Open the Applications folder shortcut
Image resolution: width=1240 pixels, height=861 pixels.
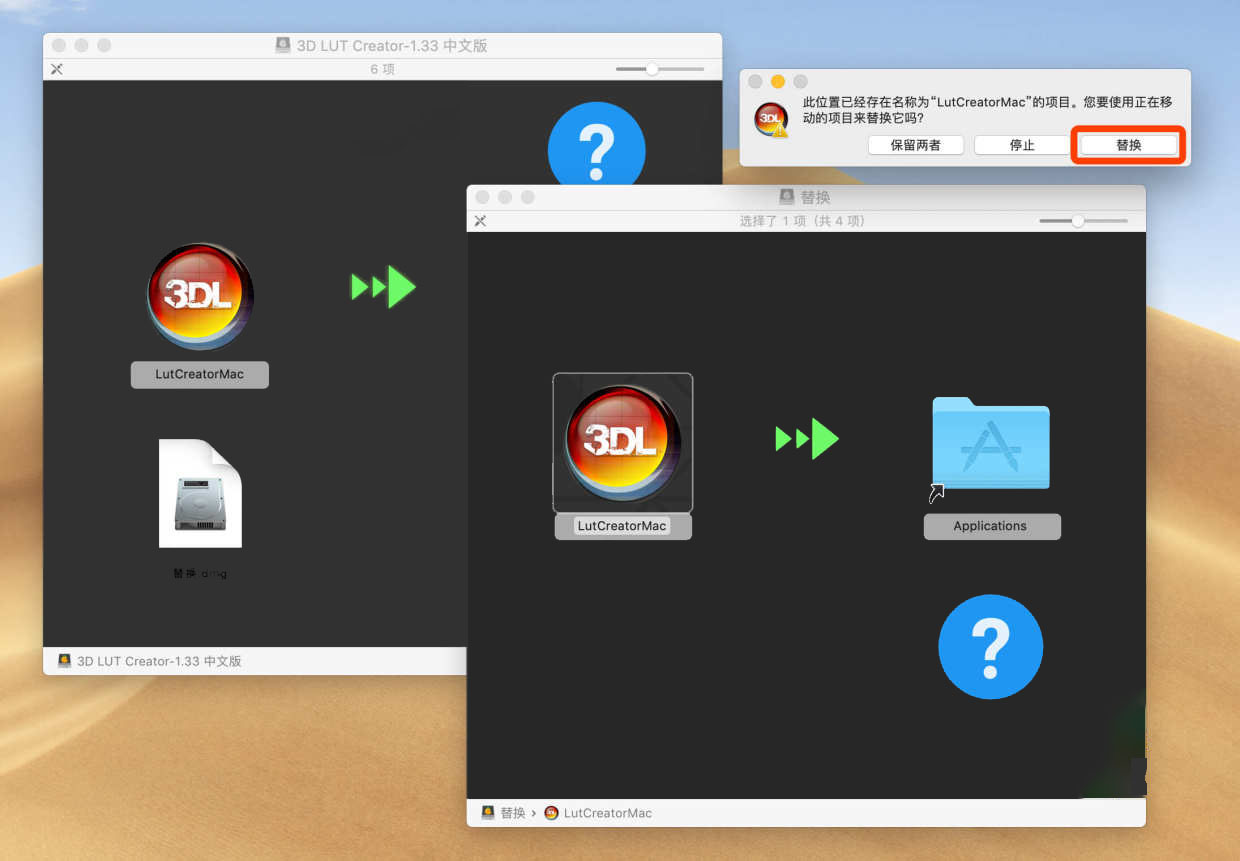pos(991,443)
